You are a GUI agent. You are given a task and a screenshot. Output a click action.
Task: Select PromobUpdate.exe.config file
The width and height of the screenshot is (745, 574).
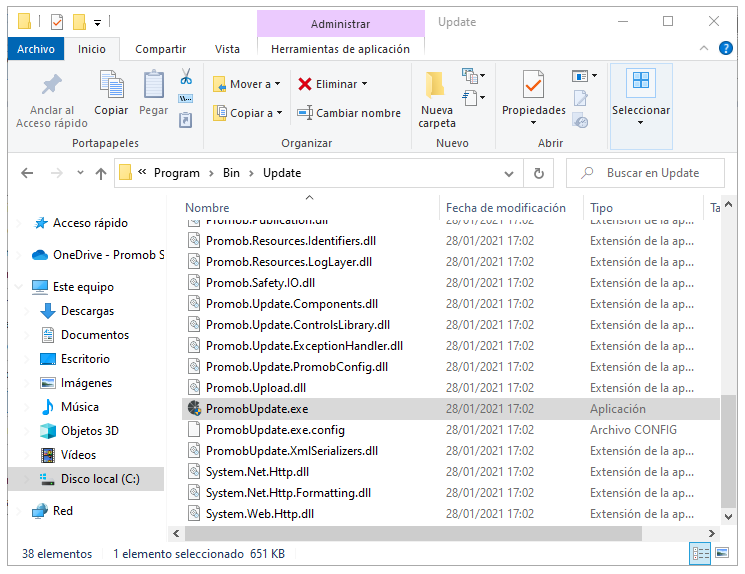point(450,430)
